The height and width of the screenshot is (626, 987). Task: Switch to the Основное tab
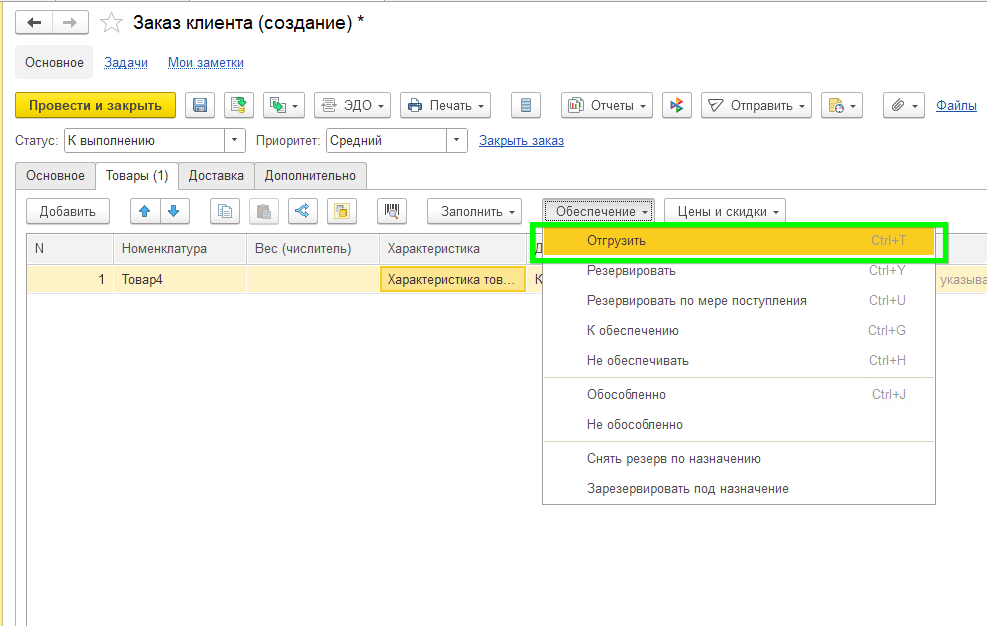click(55, 176)
